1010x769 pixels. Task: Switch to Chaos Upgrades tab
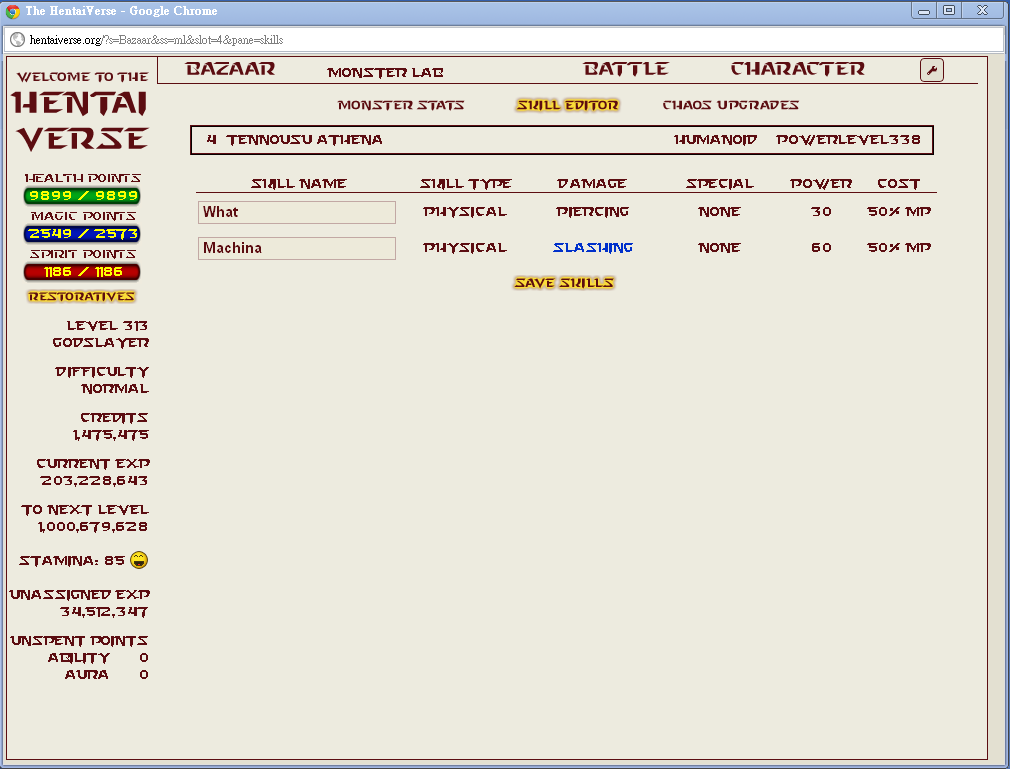(730, 105)
